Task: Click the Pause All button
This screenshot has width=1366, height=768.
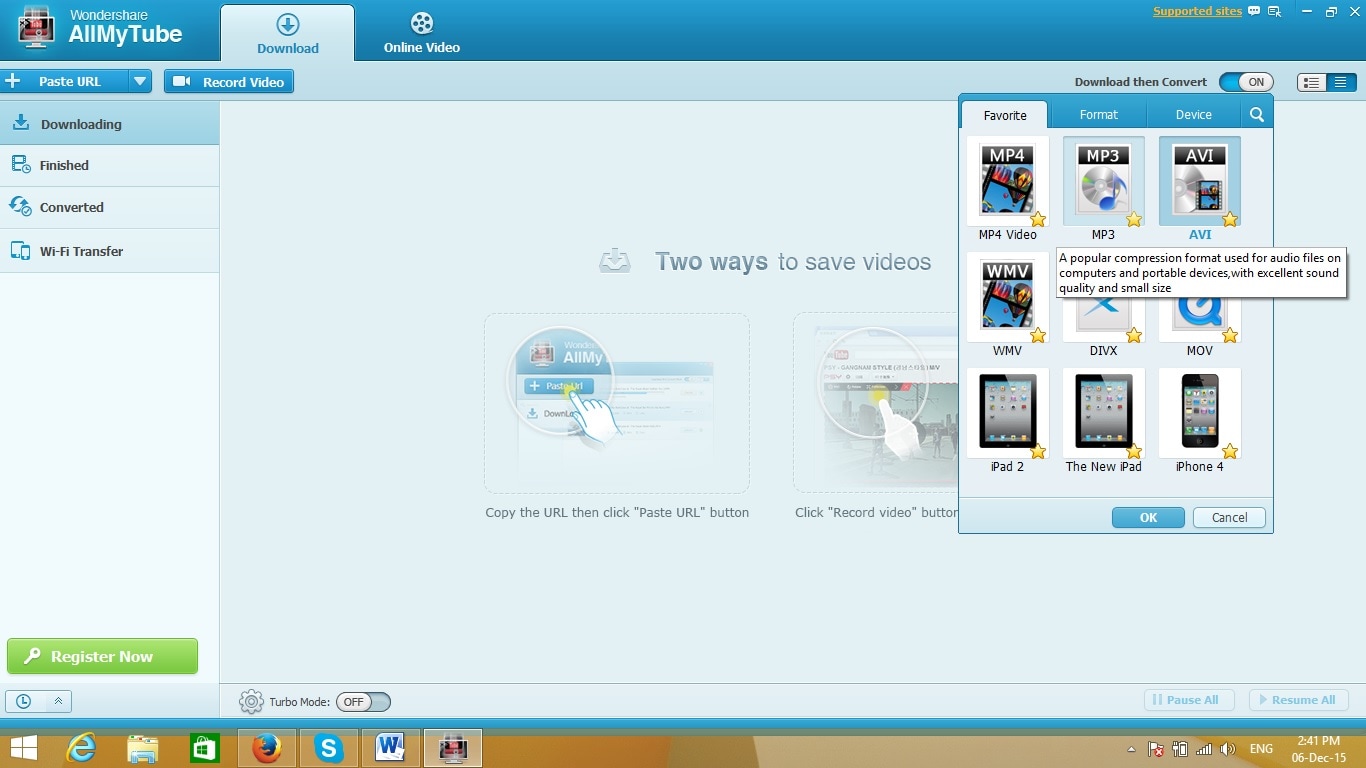Action: [x=1189, y=700]
